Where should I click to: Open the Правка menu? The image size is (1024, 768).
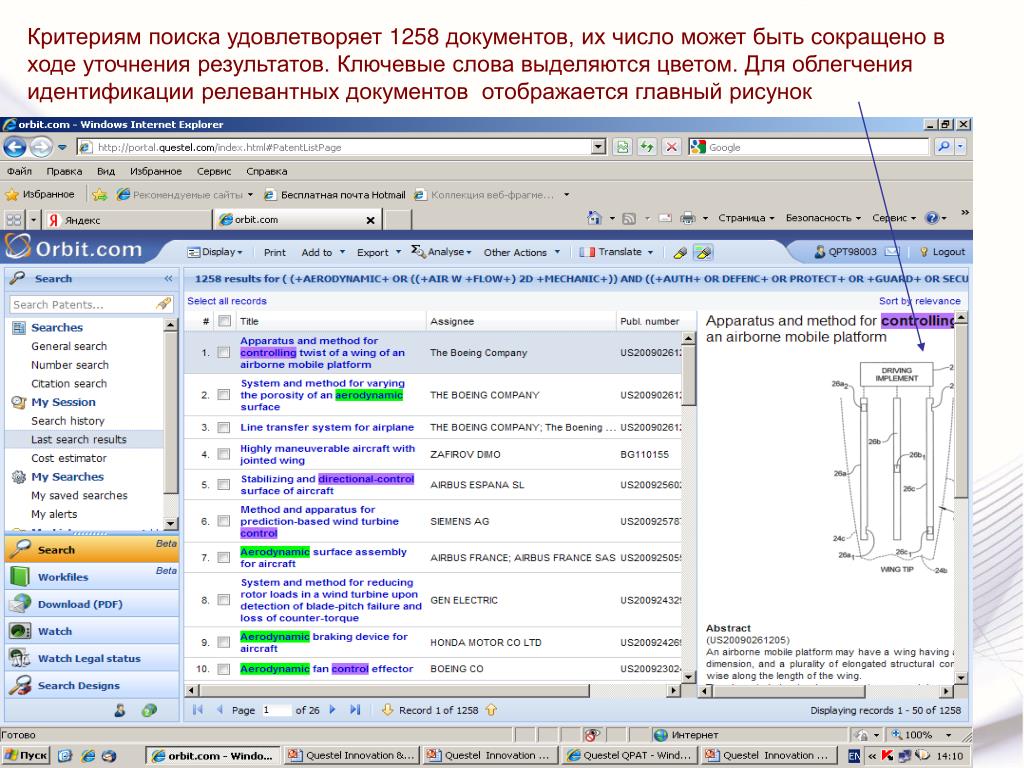point(64,171)
